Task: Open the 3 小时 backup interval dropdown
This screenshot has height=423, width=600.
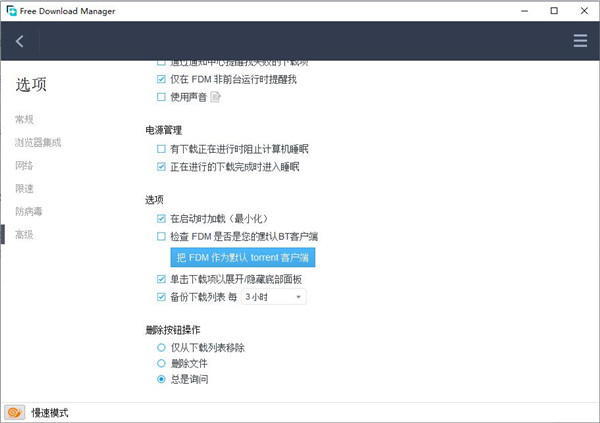Action: tap(273, 297)
